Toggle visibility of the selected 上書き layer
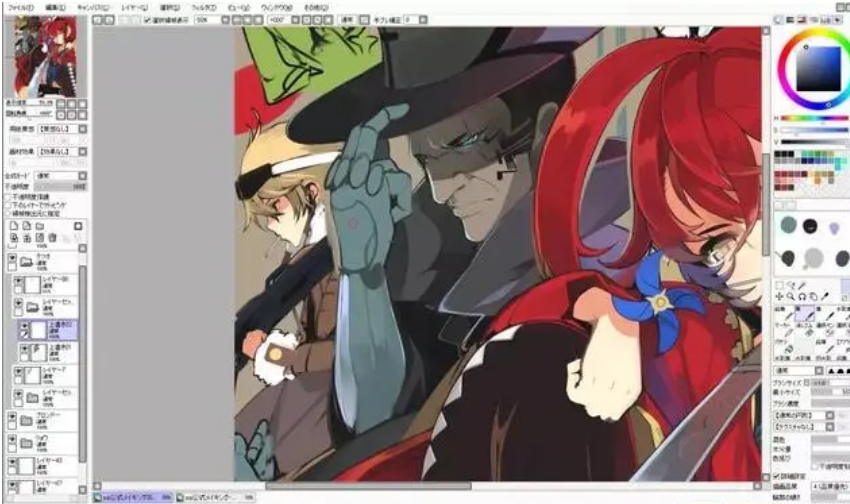 coord(24,327)
